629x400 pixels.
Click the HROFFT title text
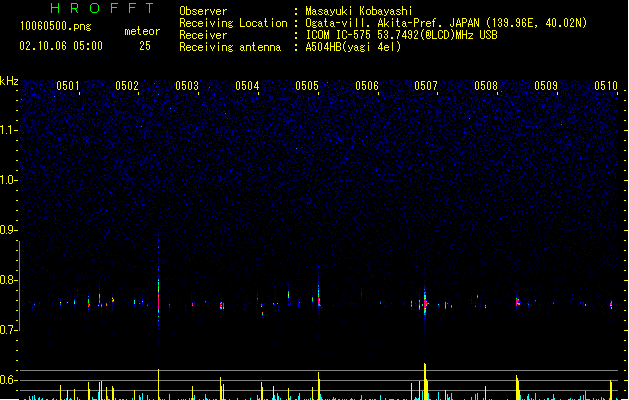click(102, 8)
